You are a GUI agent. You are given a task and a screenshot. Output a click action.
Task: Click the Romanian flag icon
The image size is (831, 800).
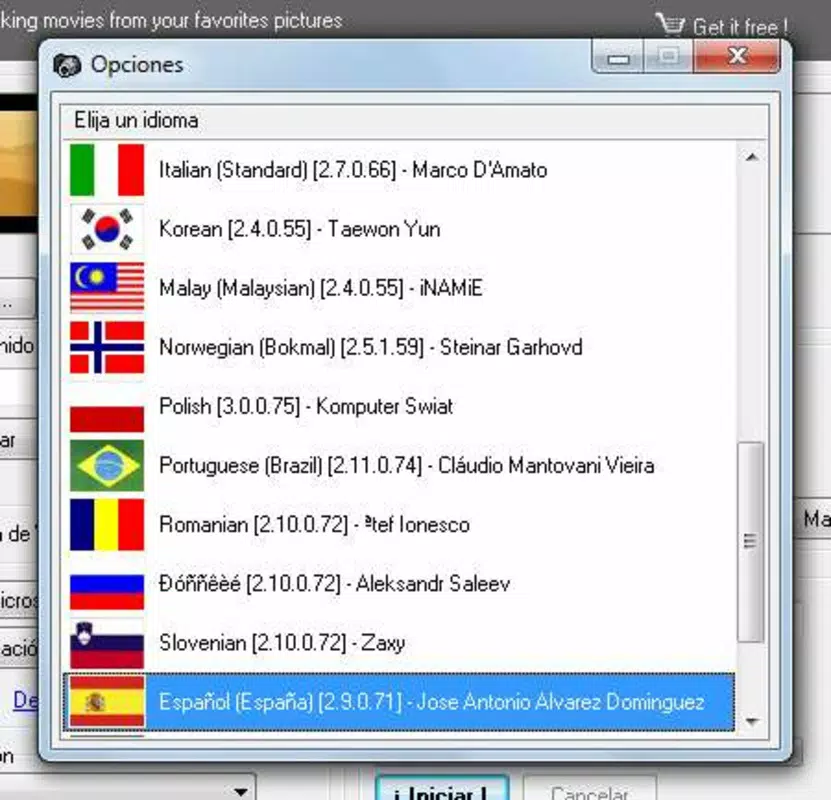pyautogui.click(x=107, y=525)
